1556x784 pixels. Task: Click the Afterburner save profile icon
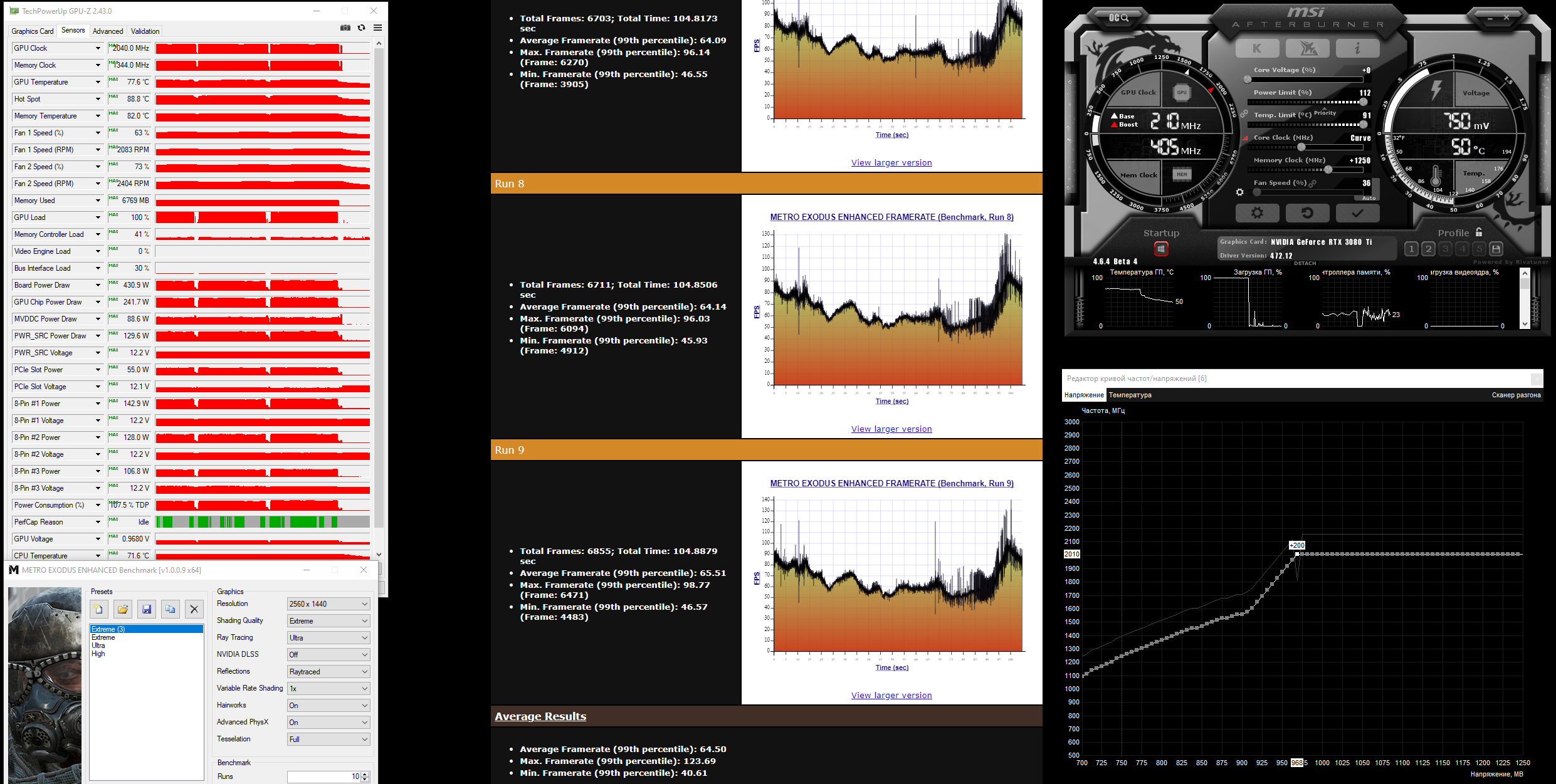coord(1496,249)
